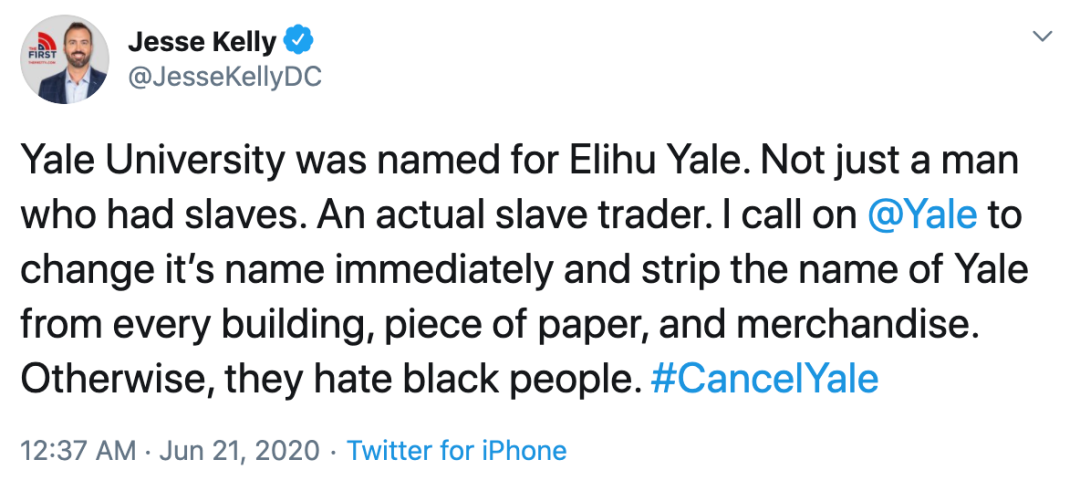Image resolution: width=1080 pixels, height=491 pixels.
Task: Click the 12:37 AM timestamp
Action: pos(77,451)
